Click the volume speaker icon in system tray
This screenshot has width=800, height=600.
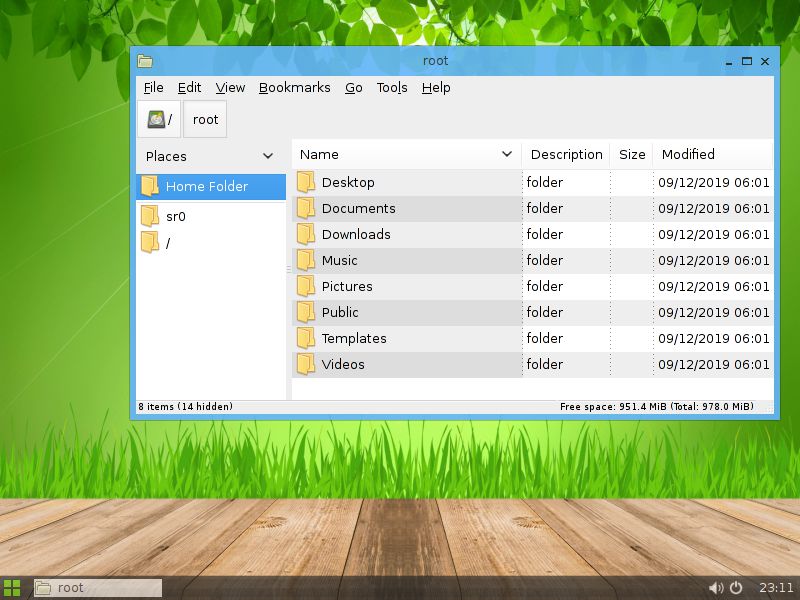coord(716,587)
